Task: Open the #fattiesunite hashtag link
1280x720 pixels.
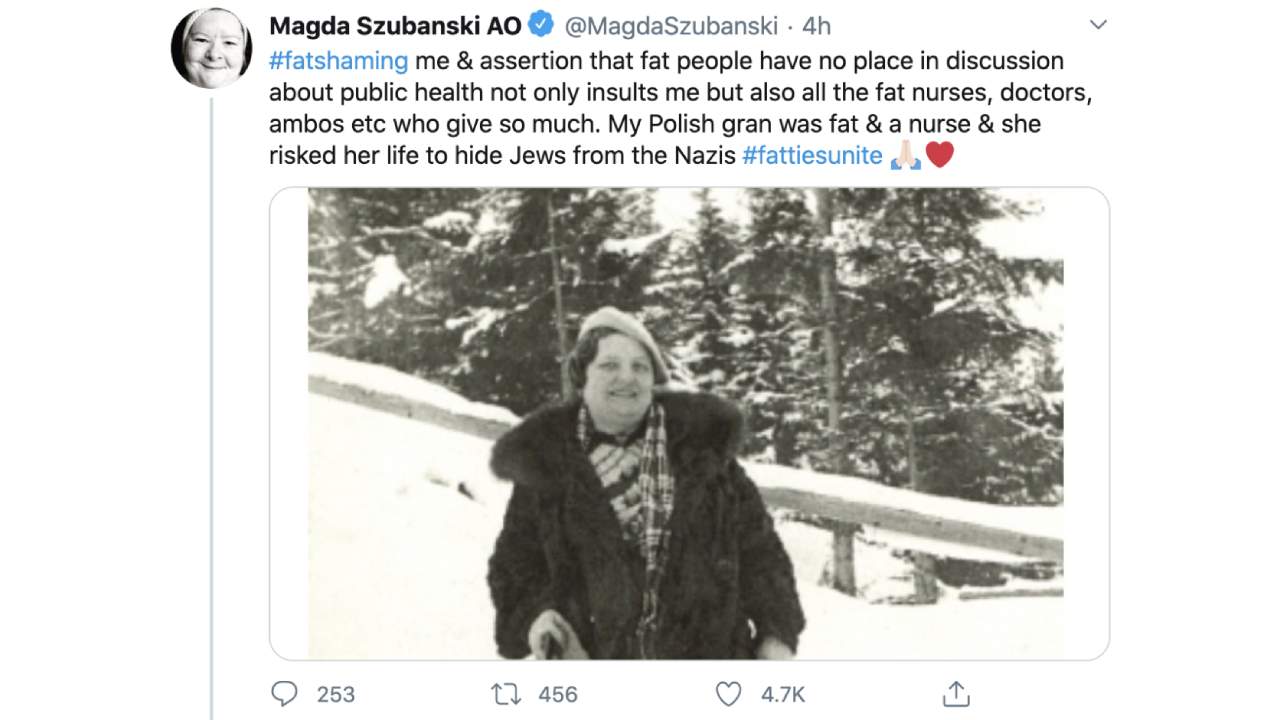Action: tap(812, 156)
